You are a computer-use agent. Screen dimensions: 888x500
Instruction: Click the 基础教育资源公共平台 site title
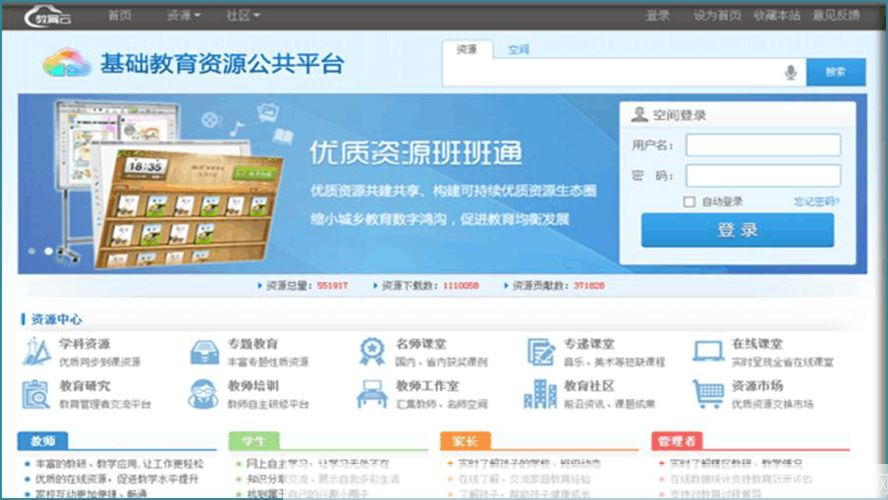tap(222, 63)
